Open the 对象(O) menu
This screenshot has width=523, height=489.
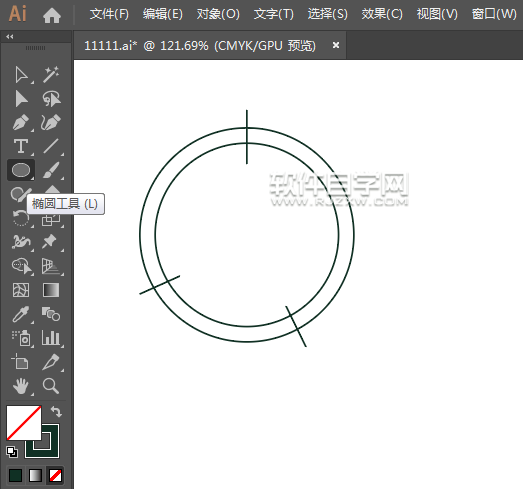tap(218, 14)
